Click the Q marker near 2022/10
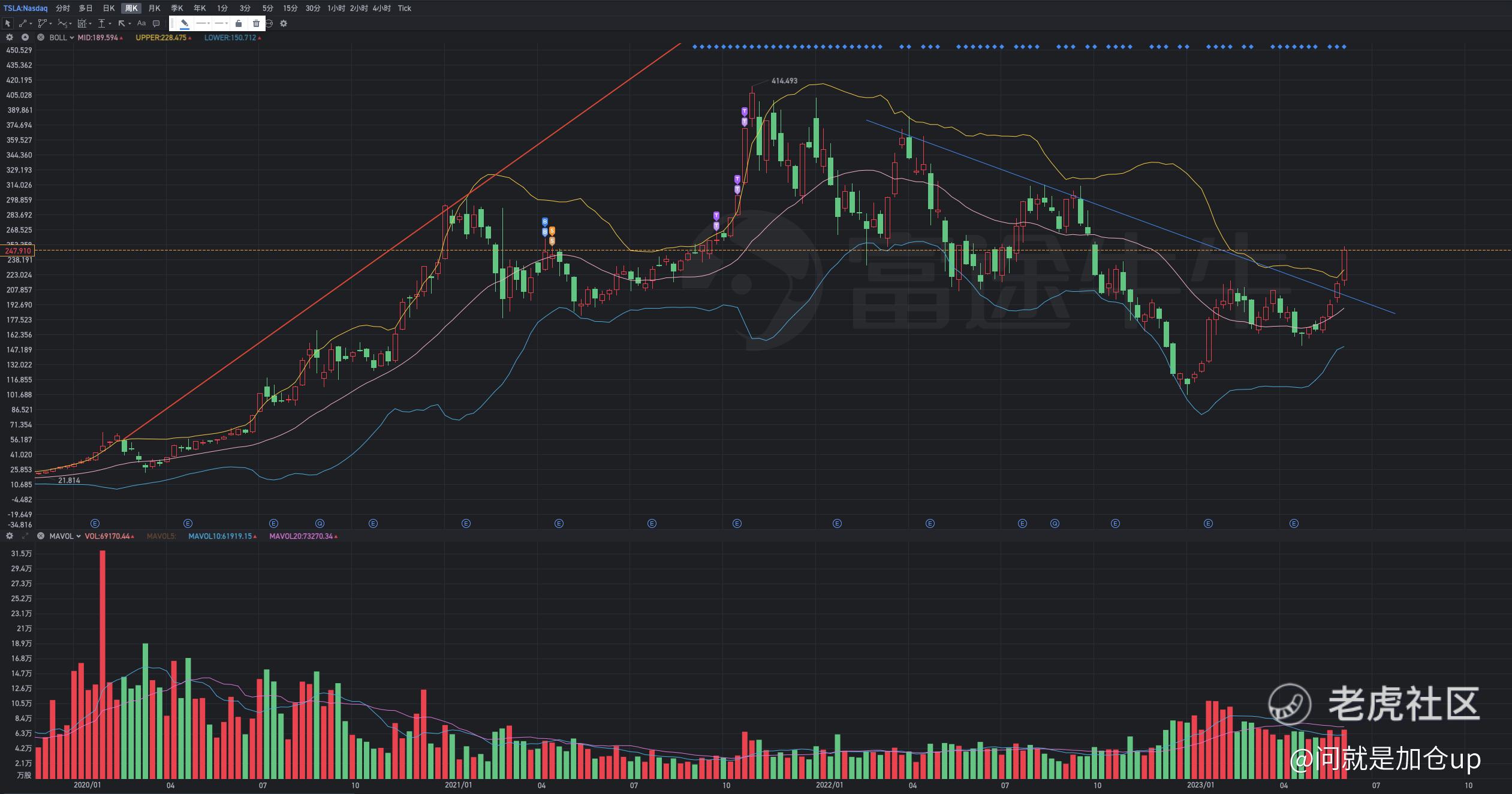The height and width of the screenshot is (794, 1512). 1055,523
